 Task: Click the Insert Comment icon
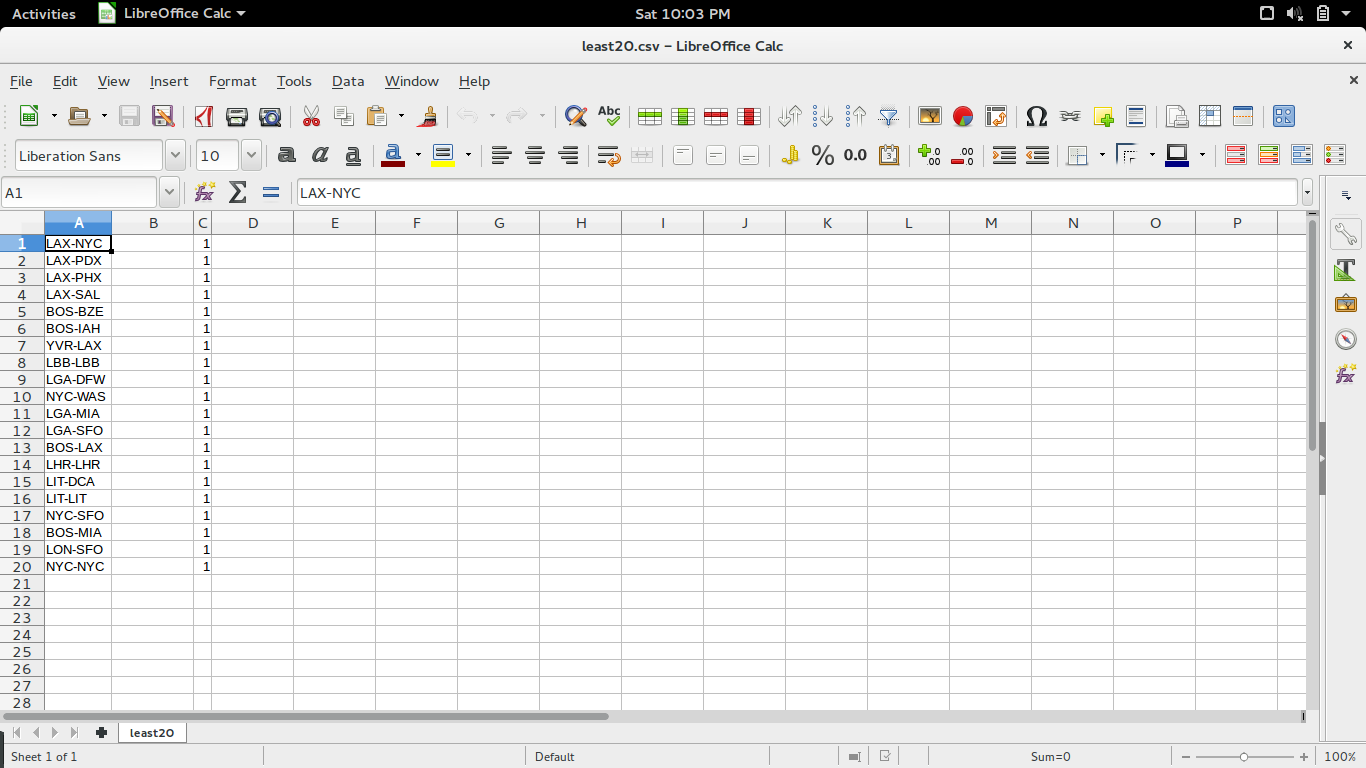pyautogui.click(x=1103, y=116)
